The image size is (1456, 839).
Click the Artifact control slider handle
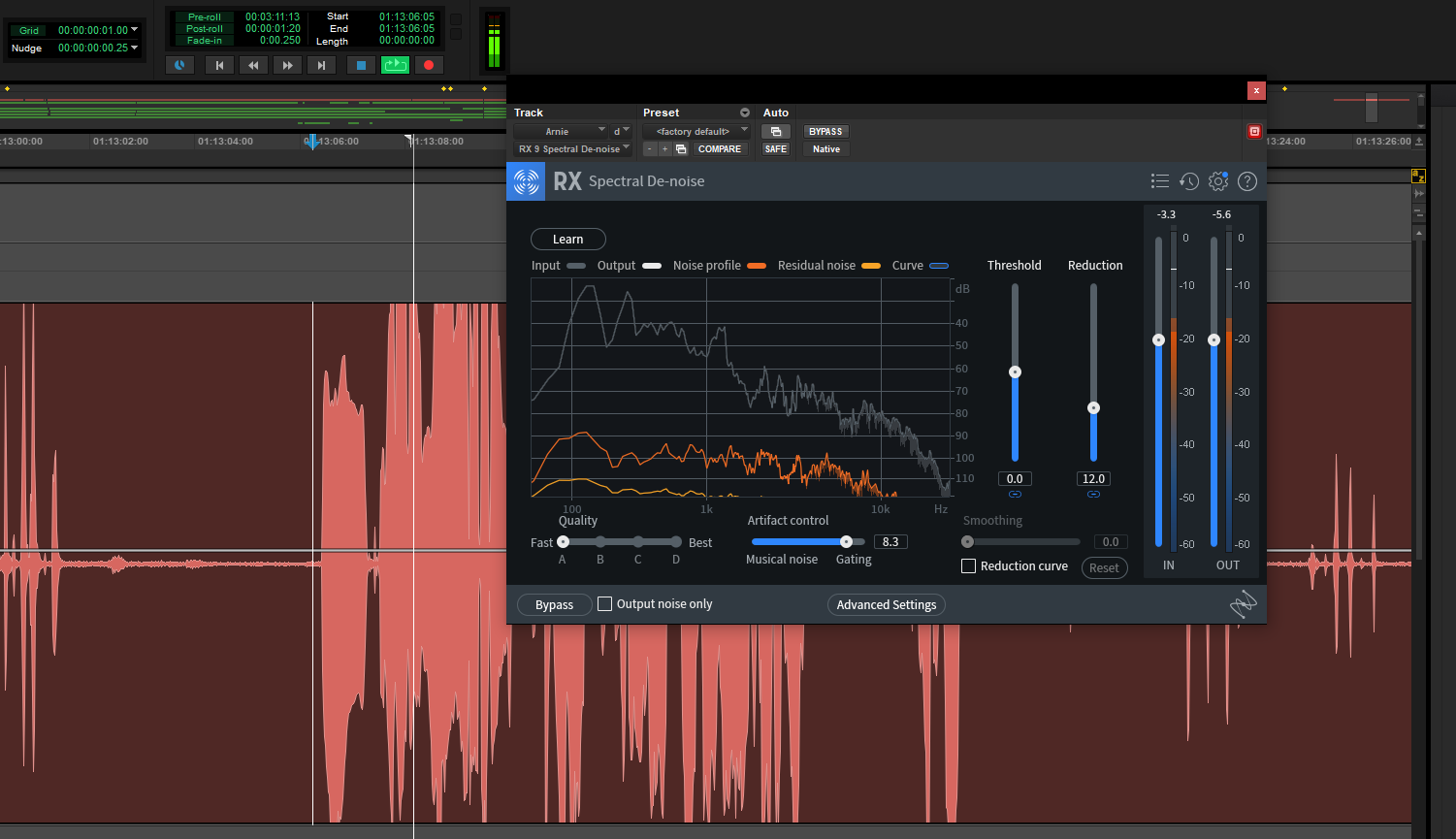coord(846,542)
